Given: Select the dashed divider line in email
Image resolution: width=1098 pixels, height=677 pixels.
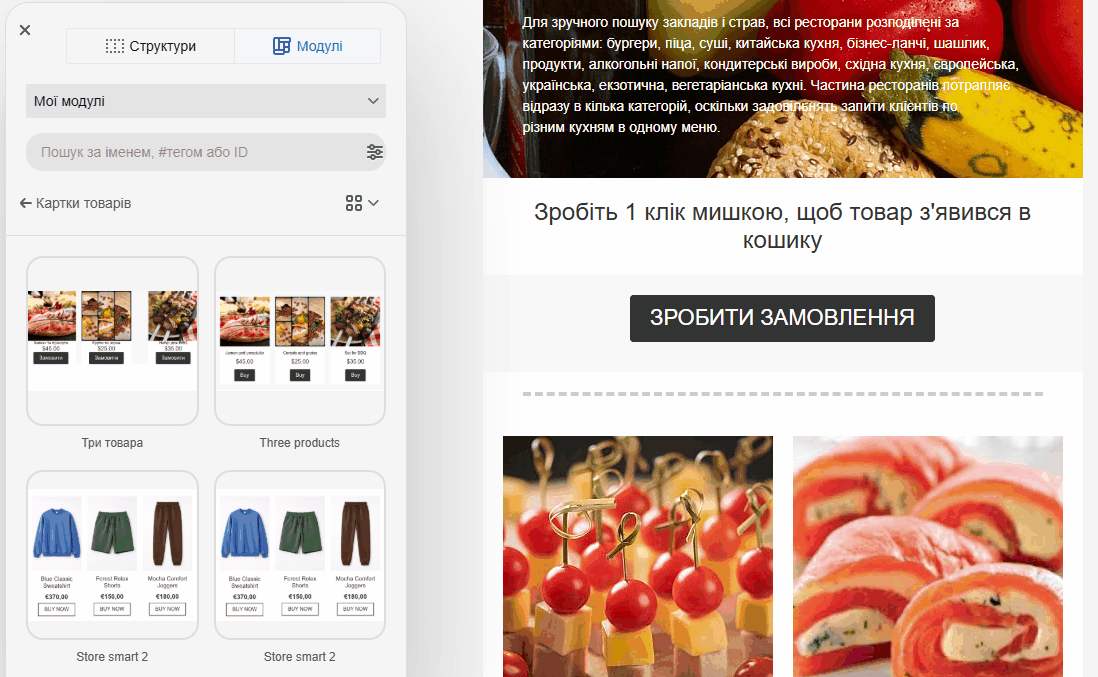Looking at the screenshot, I should [782, 394].
